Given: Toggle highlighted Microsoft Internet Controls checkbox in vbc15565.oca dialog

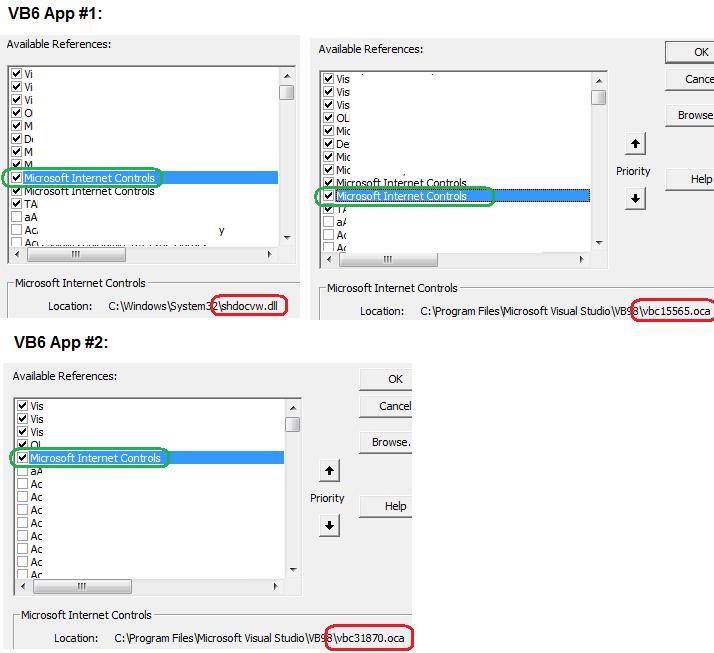Looking at the screenshot, I should (328, 196).
